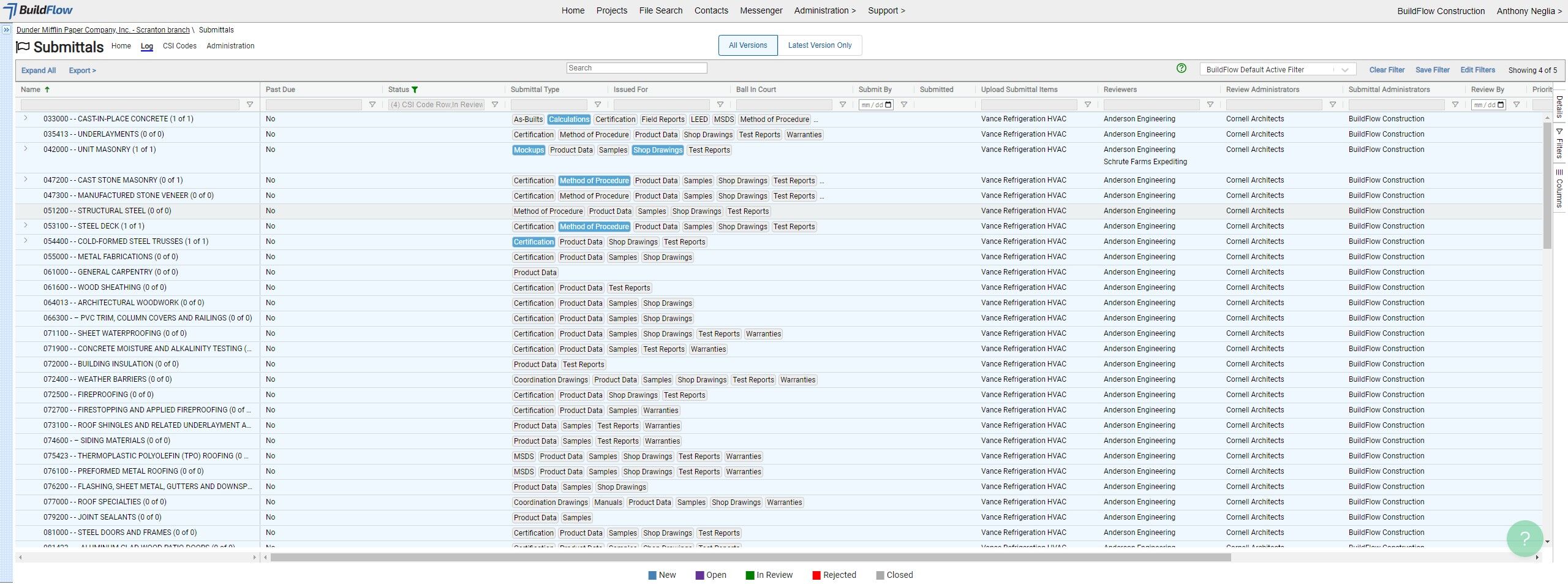Click the highlighted Calculations tag in row 033000

569,119
